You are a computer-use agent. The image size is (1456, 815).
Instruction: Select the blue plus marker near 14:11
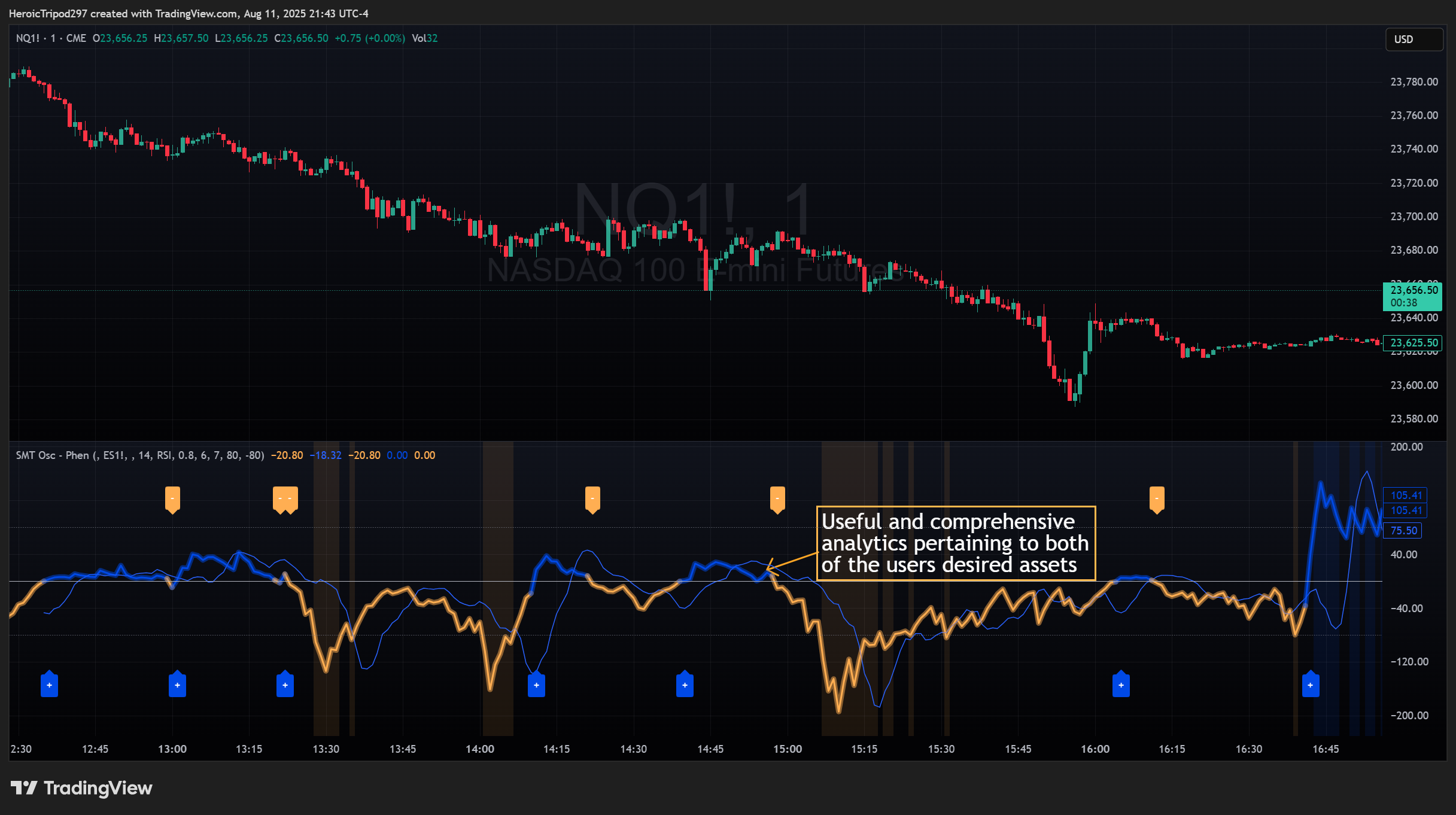536,684
